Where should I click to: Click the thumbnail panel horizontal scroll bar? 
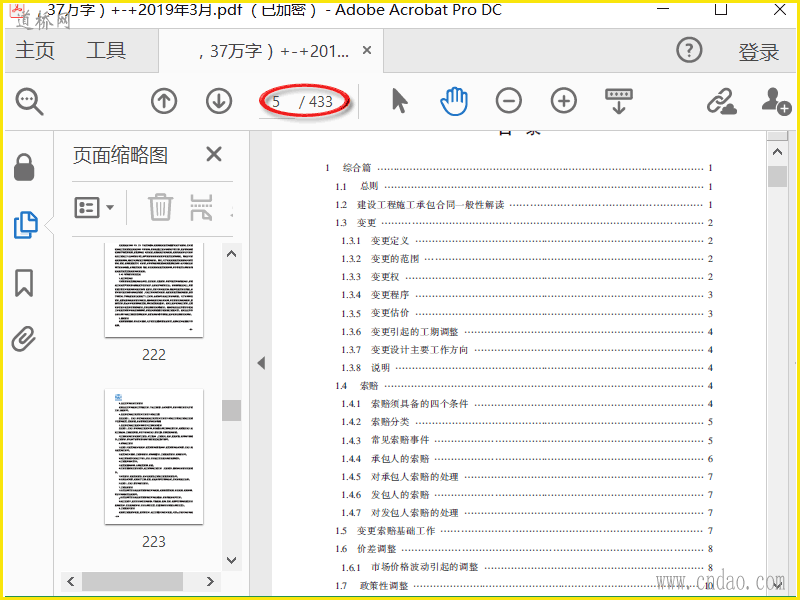(x=132, y=581)
